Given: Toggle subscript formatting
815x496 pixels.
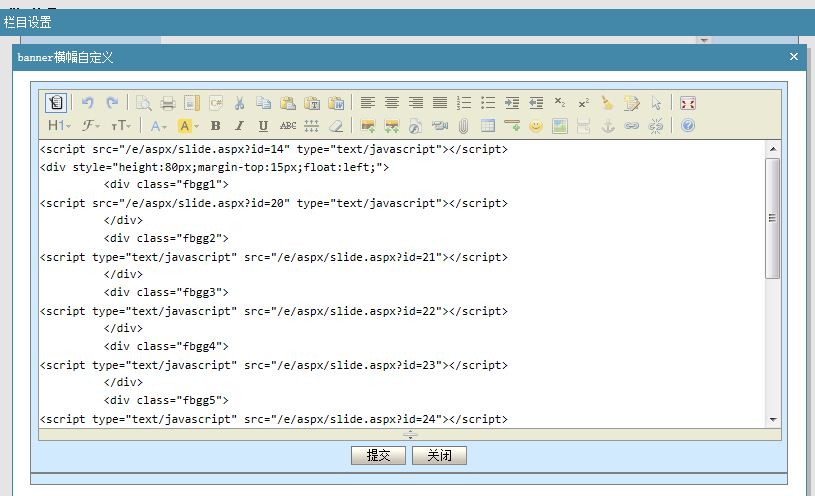Looking at the screenshot, I should [x=560, y=103].
